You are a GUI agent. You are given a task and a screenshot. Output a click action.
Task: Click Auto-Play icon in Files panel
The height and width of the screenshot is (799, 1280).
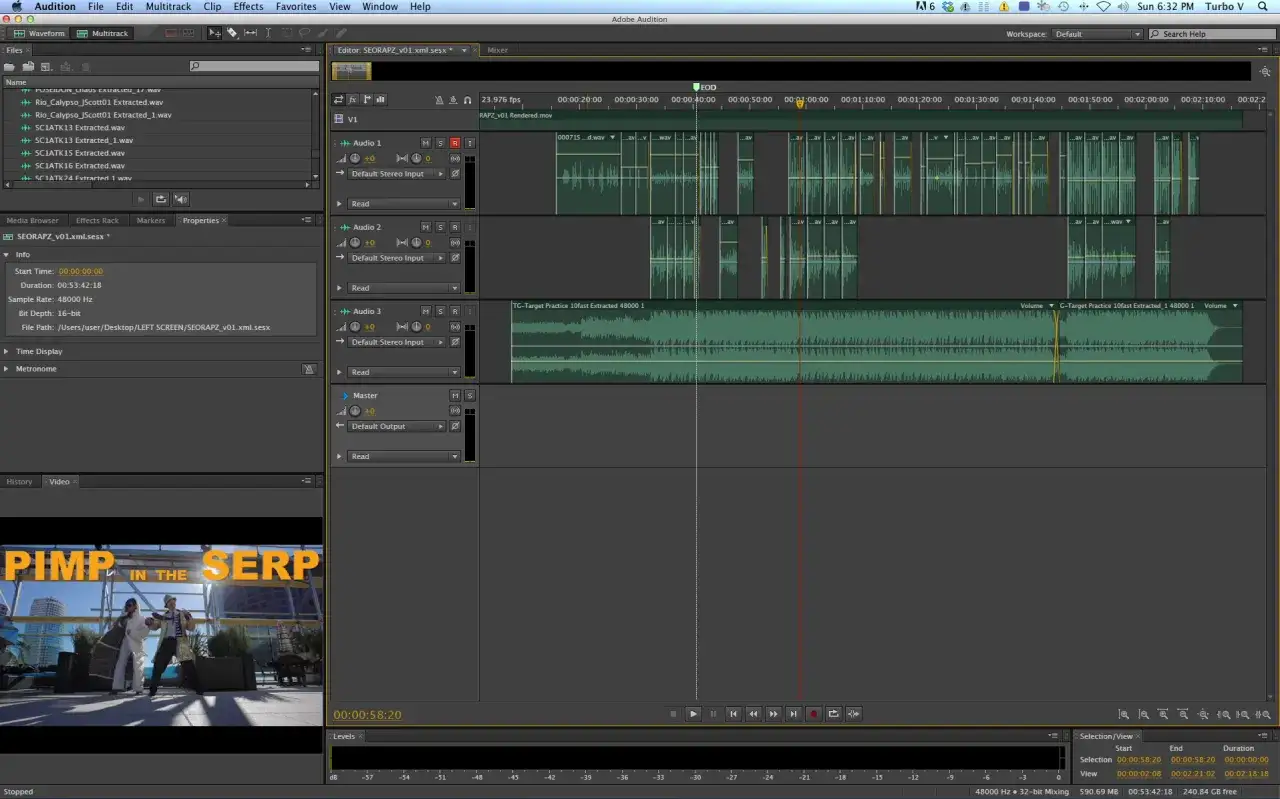click(x=181, y=199)
